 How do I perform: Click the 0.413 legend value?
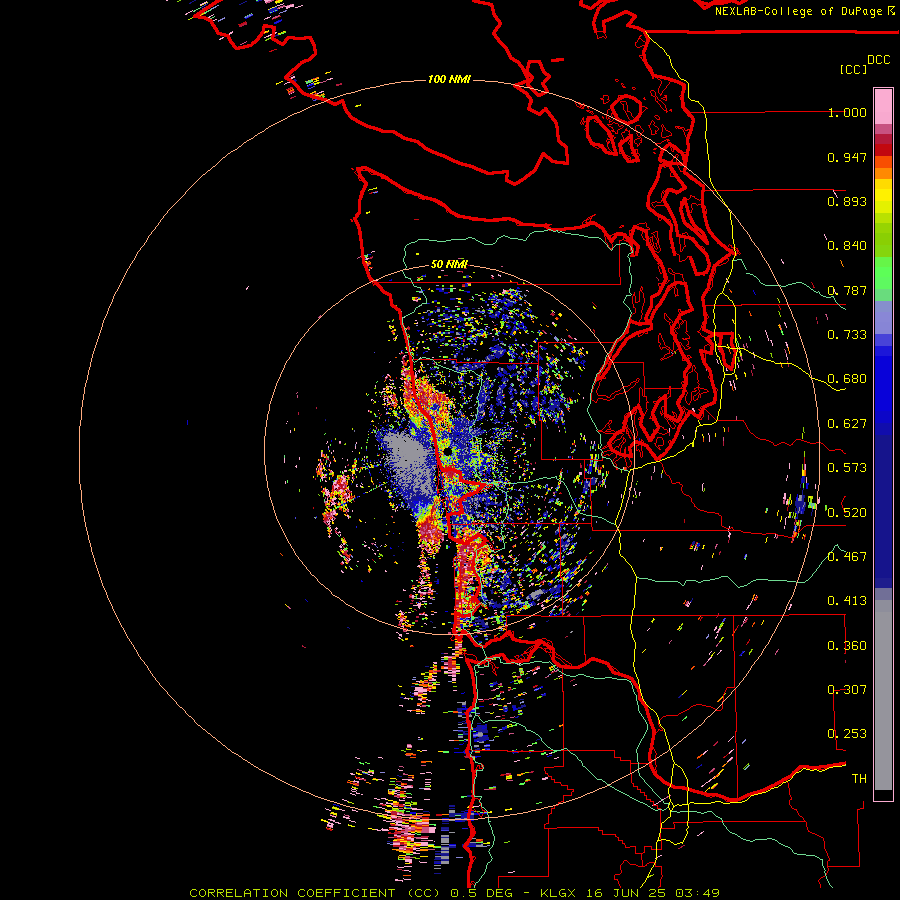[847, 601]
